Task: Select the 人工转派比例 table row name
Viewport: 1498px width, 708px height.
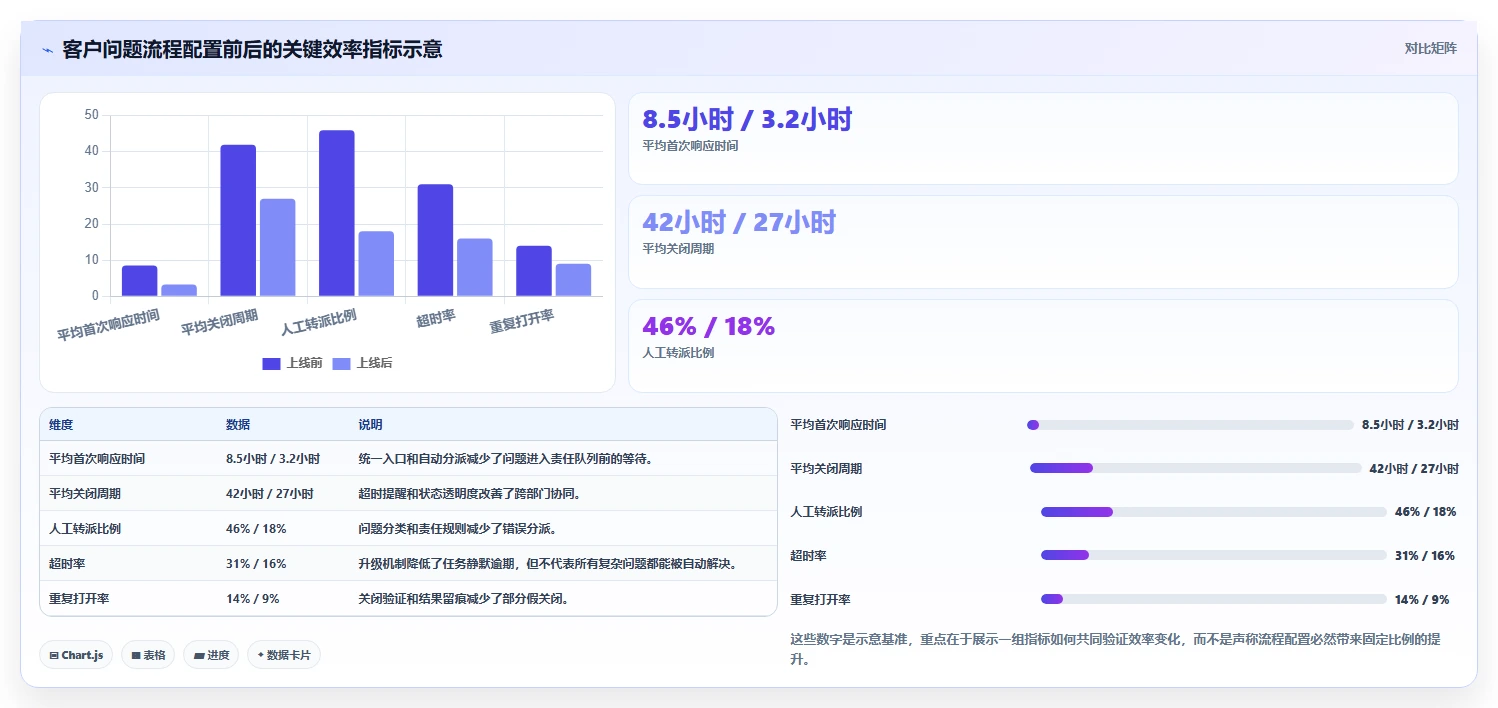Action: [85, 529]
